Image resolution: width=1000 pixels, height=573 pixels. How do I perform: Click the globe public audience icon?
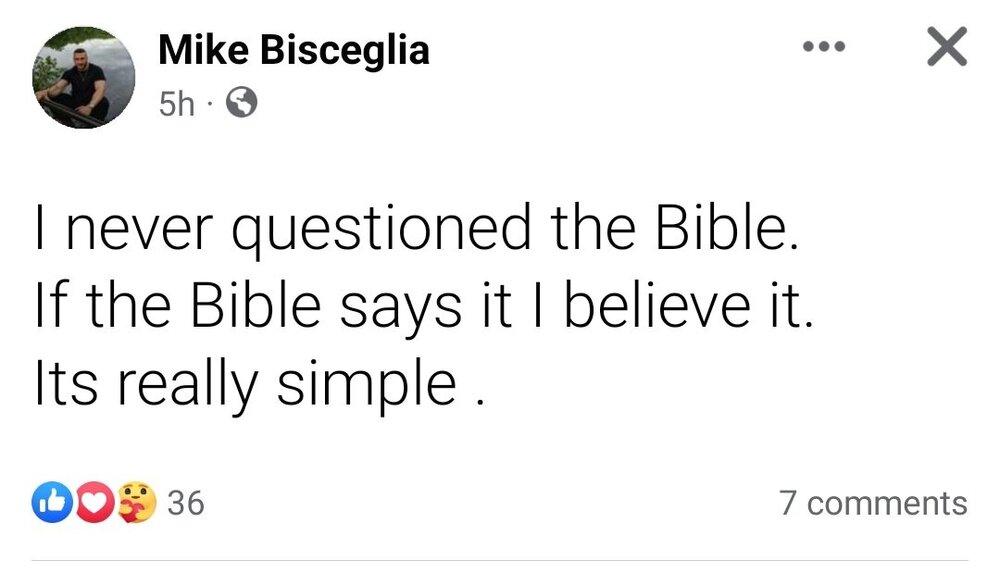click(241, 102)
